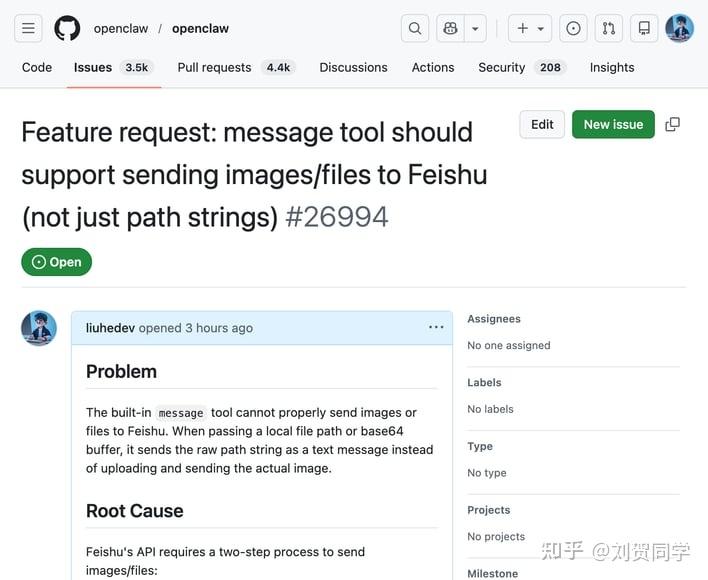Viewport: 708px width, 580px height.
Task: Click the '3 hours ago' timestamp
Action: [219, 328]
